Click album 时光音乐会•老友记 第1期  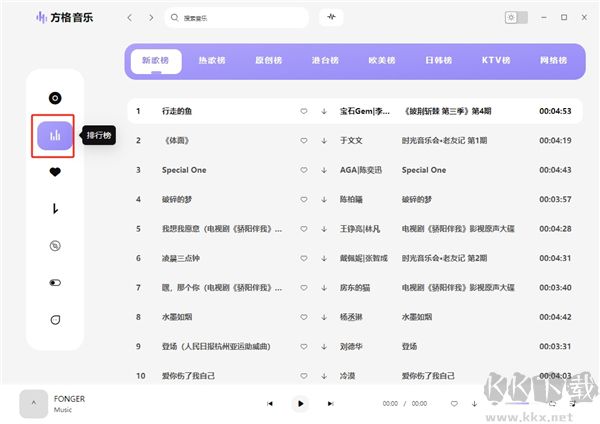click(444, 140)
